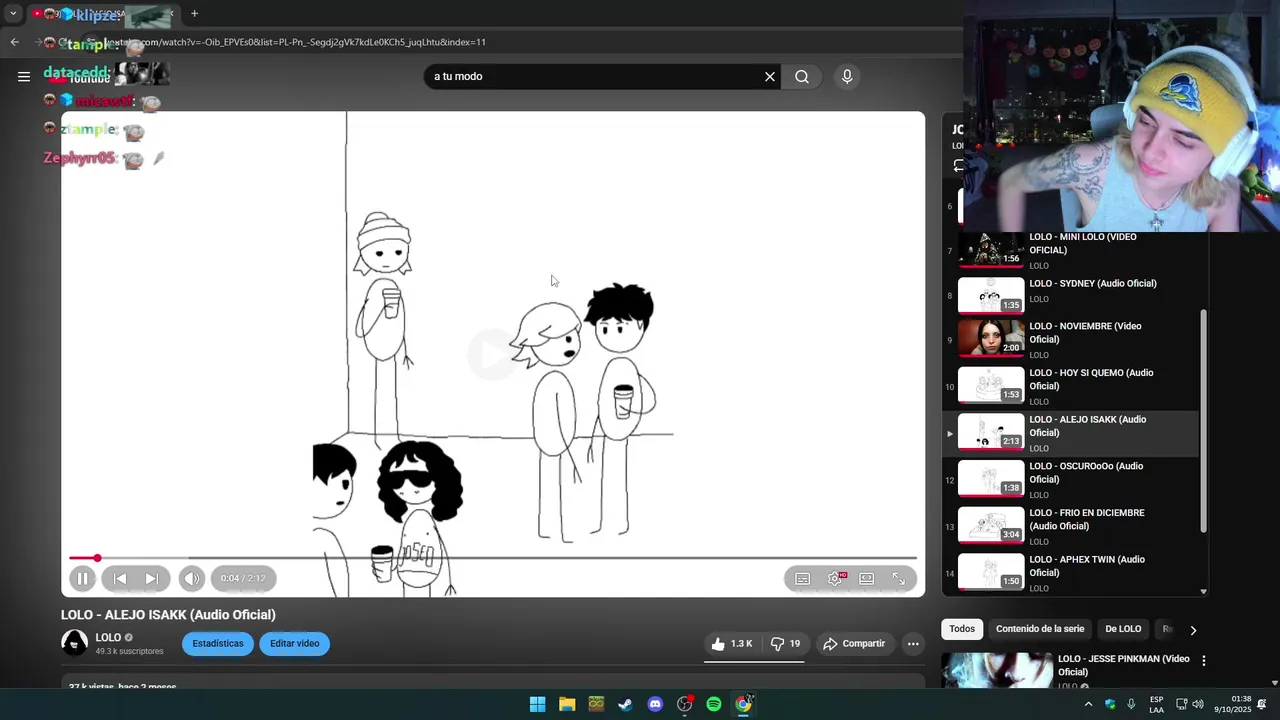The height and width of the screenshot is (720, 1280).
Task: Click the video title ALEJO ISAKK
Action: pyautogui.click(x=168, y=615)
